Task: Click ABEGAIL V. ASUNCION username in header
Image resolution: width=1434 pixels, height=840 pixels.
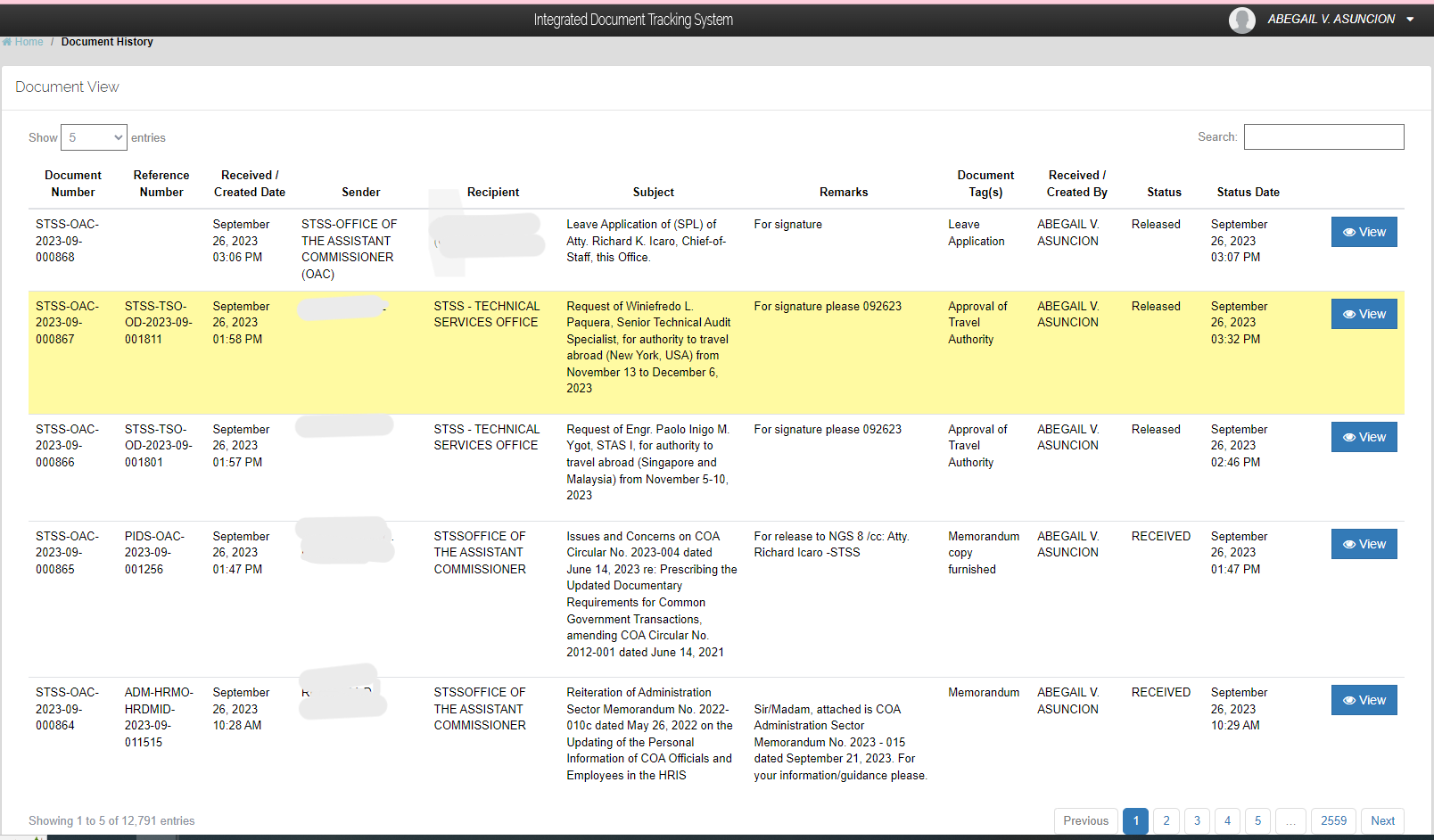Action: (x=1331, y=19)
